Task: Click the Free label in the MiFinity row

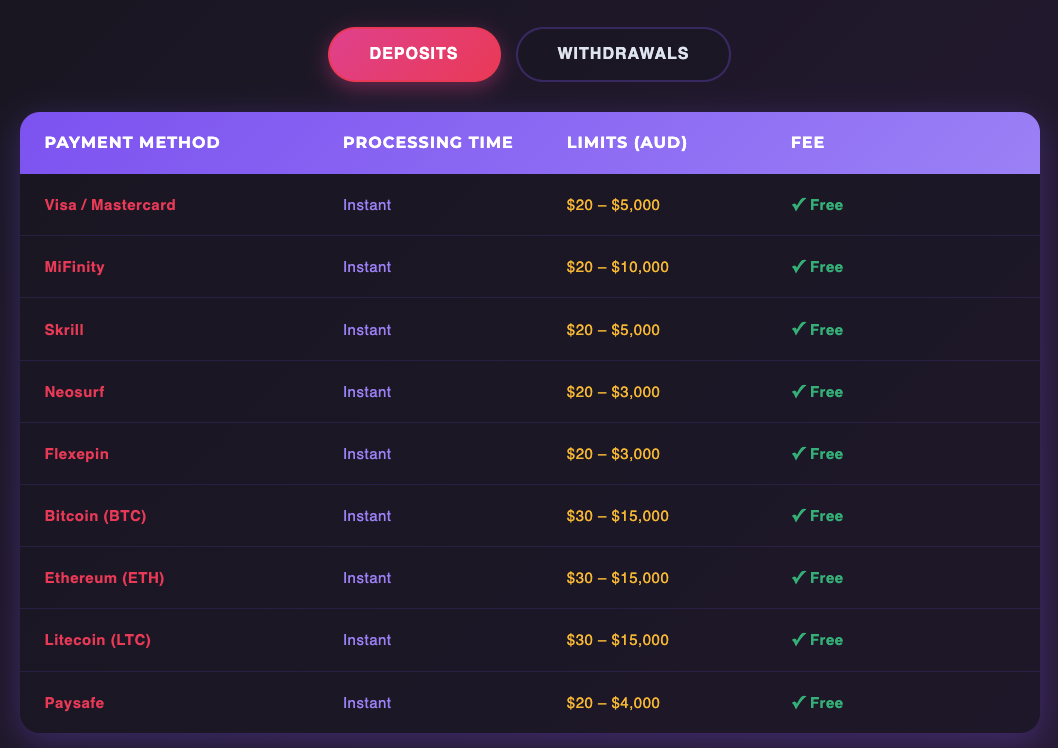Action: point(827,267)
